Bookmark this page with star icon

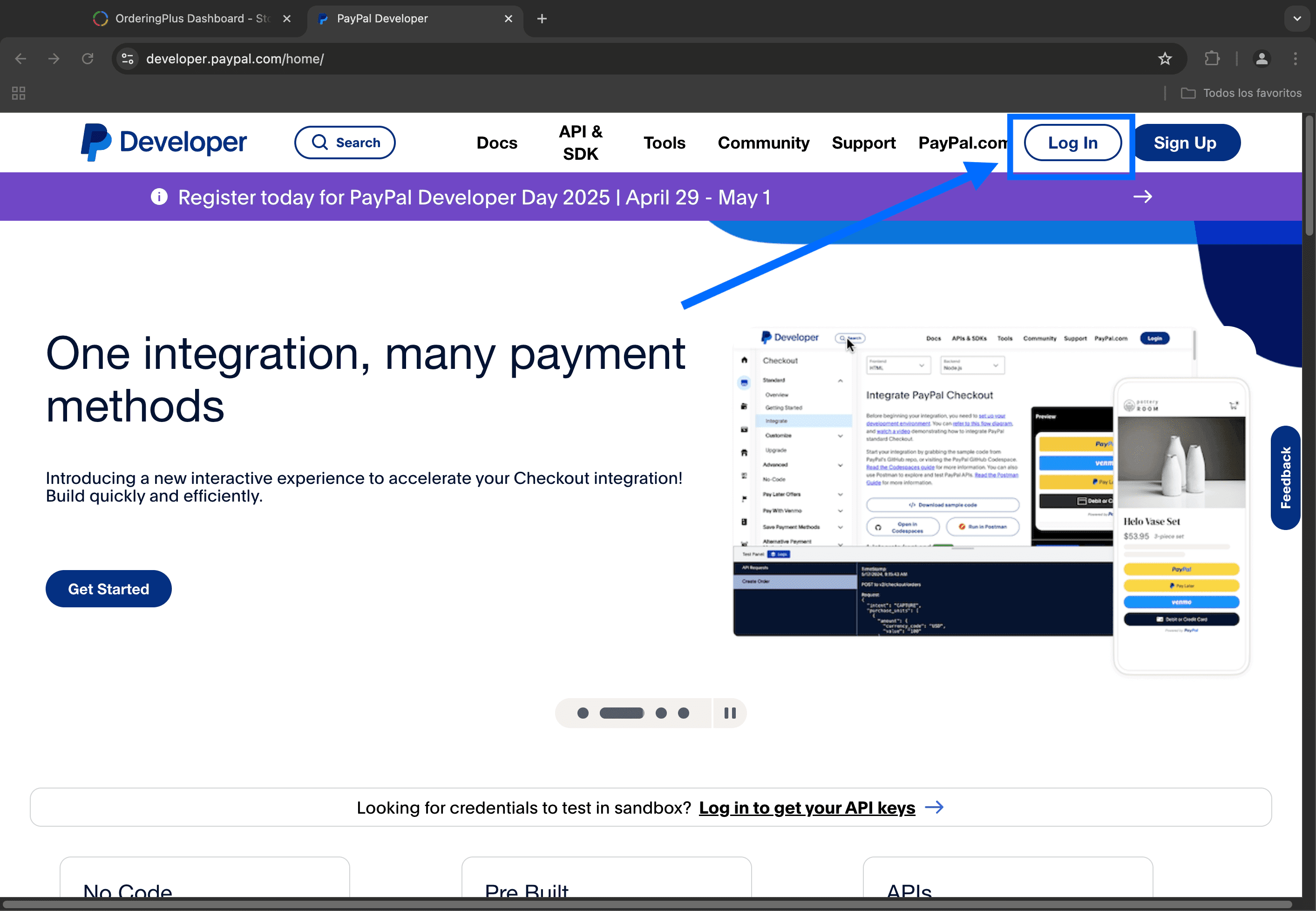click(1165, 59)
